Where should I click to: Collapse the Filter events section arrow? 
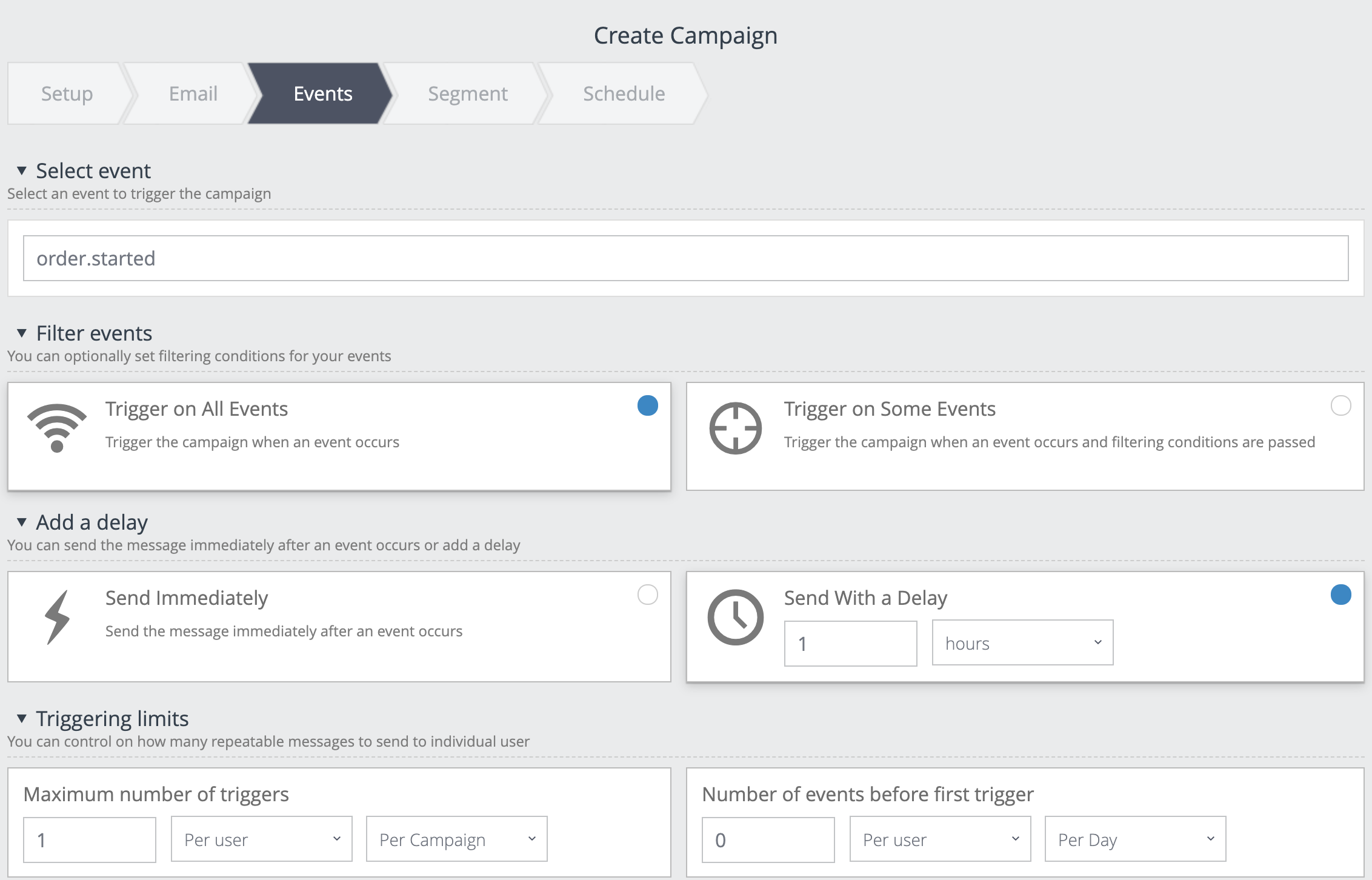click(22, 333)
